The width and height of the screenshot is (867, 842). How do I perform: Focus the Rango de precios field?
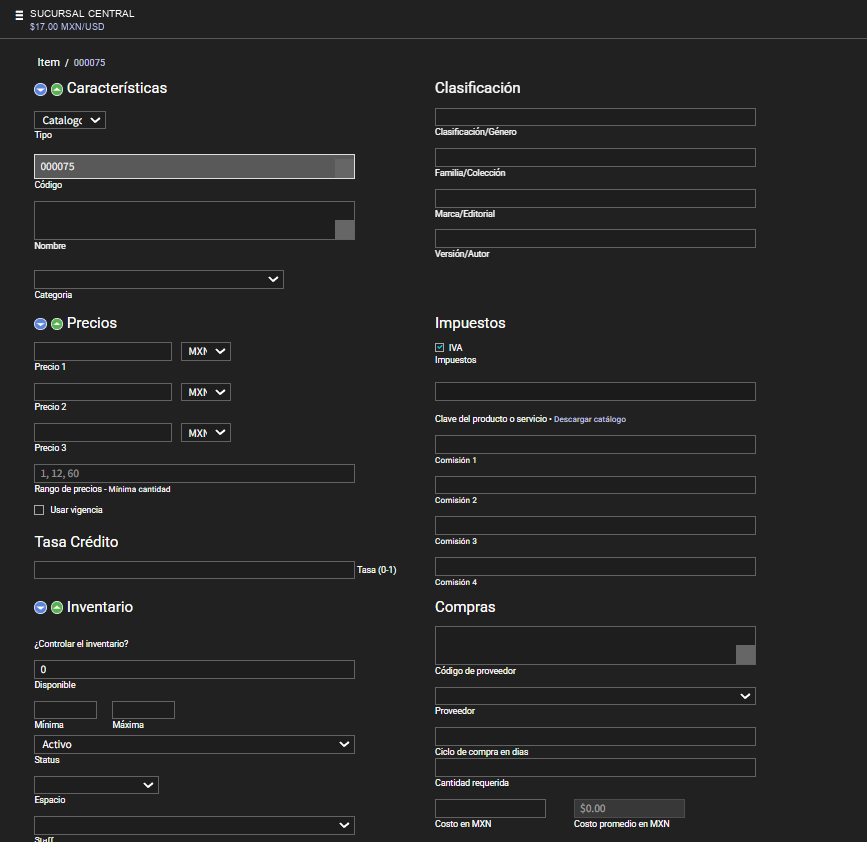click(194, 473)
